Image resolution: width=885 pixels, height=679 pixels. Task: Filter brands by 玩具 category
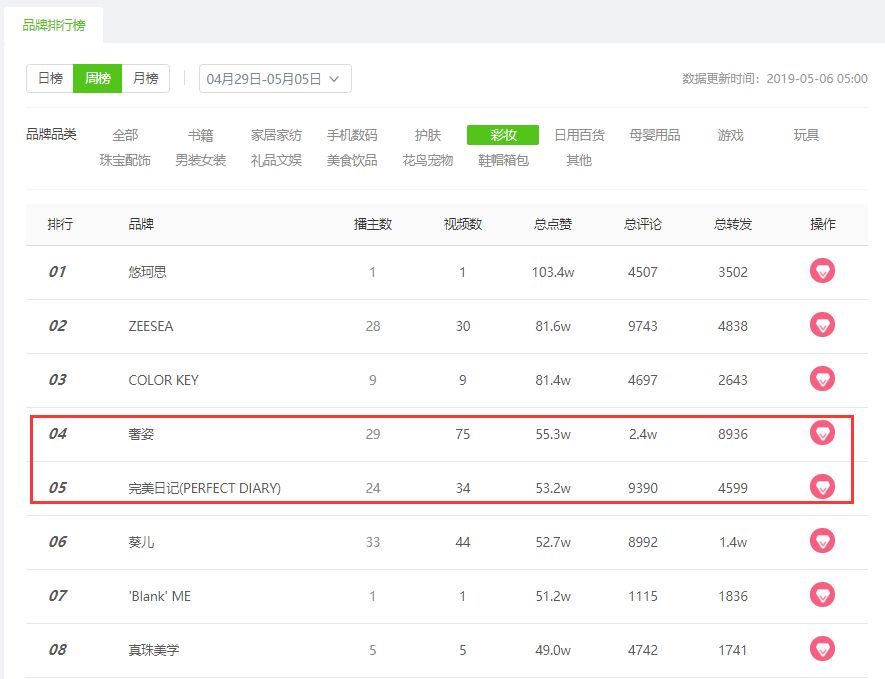[x=806, y=135]
